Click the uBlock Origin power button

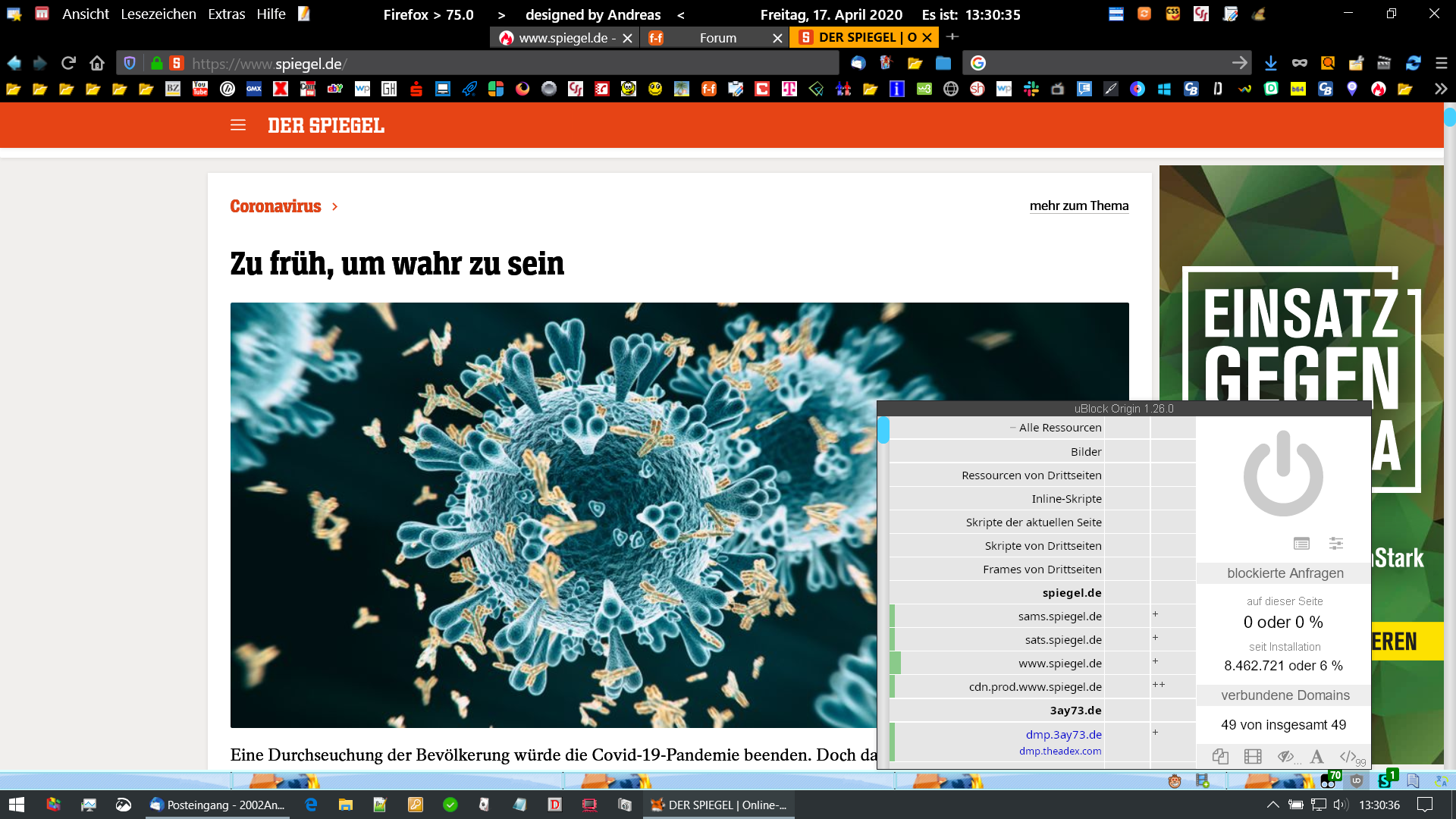pos(1283,474)
